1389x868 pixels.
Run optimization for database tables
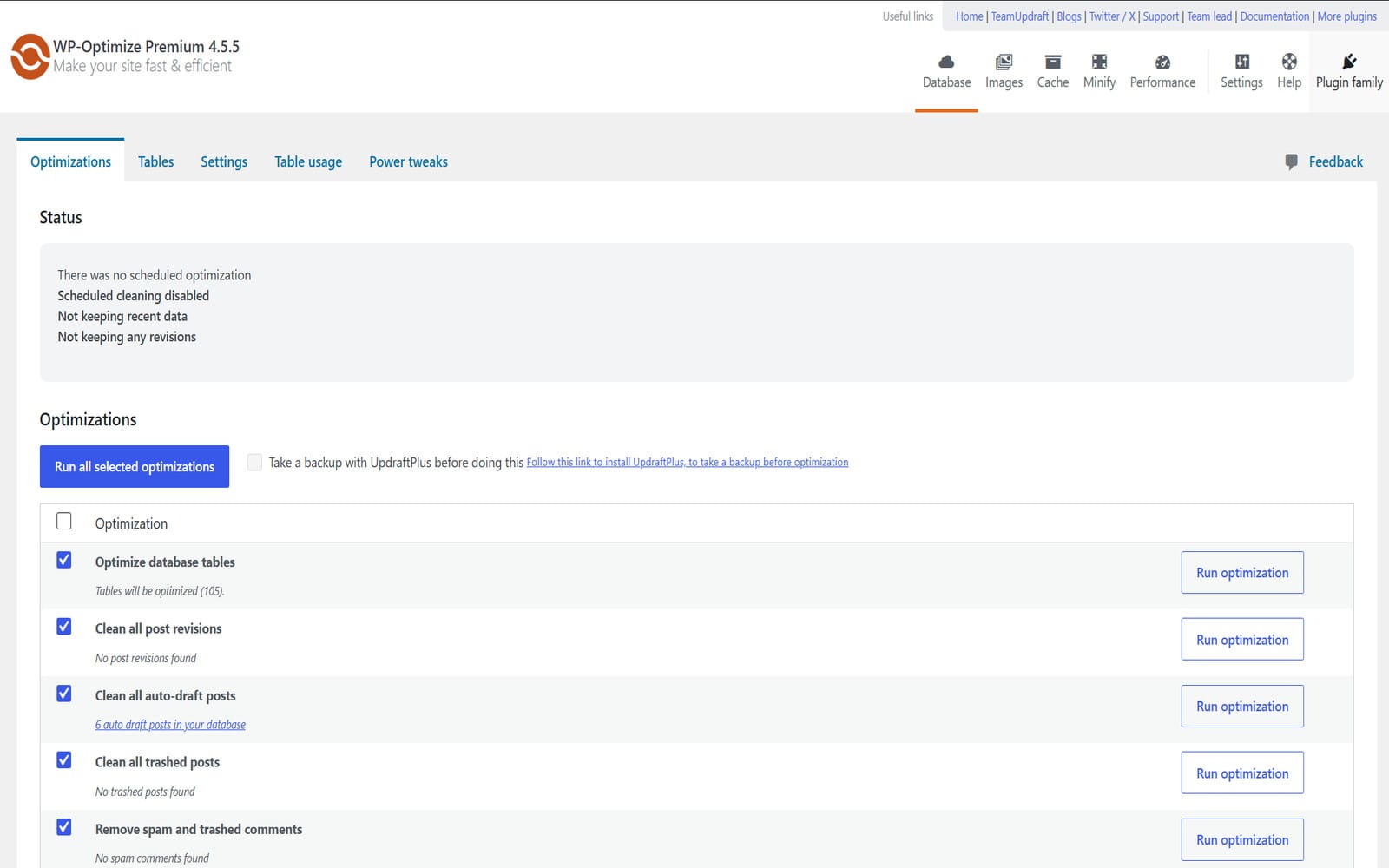(1242, 573)
